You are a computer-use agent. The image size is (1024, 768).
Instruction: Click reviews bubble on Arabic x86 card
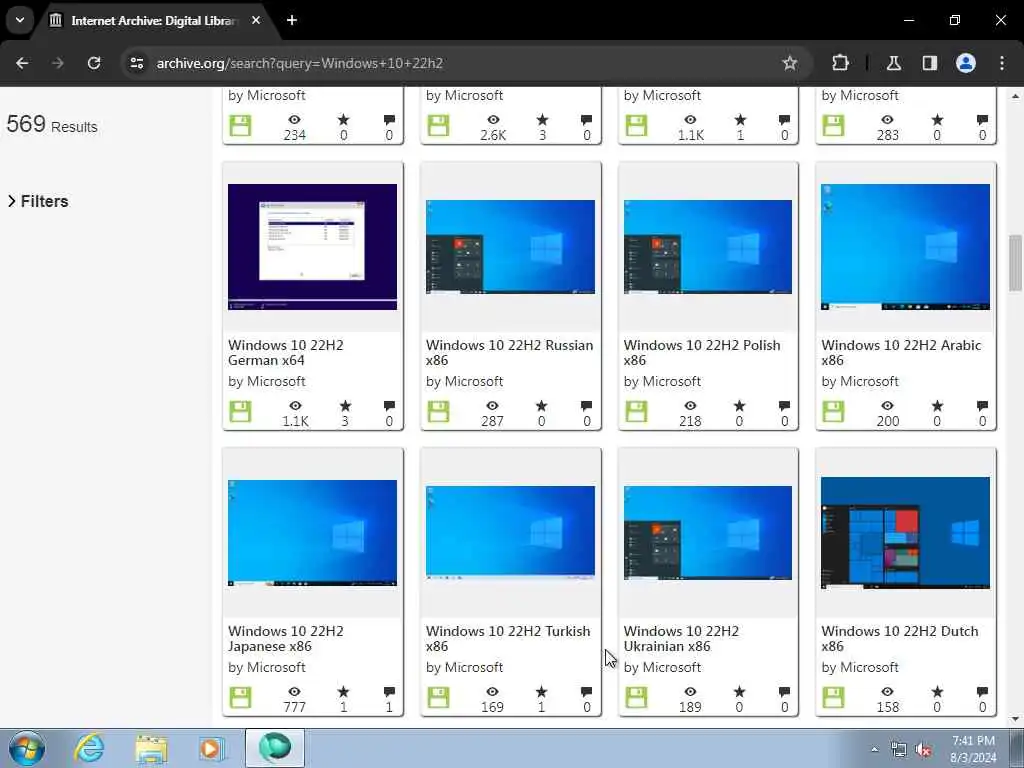tap(982, 406)
